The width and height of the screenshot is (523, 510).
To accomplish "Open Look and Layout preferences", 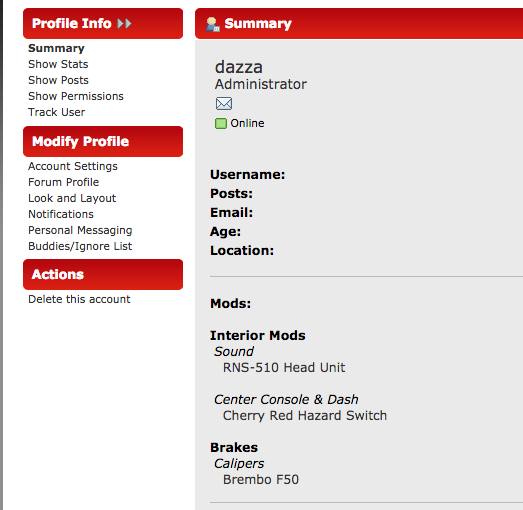I will pyautogui.click(x=72, y=198).
